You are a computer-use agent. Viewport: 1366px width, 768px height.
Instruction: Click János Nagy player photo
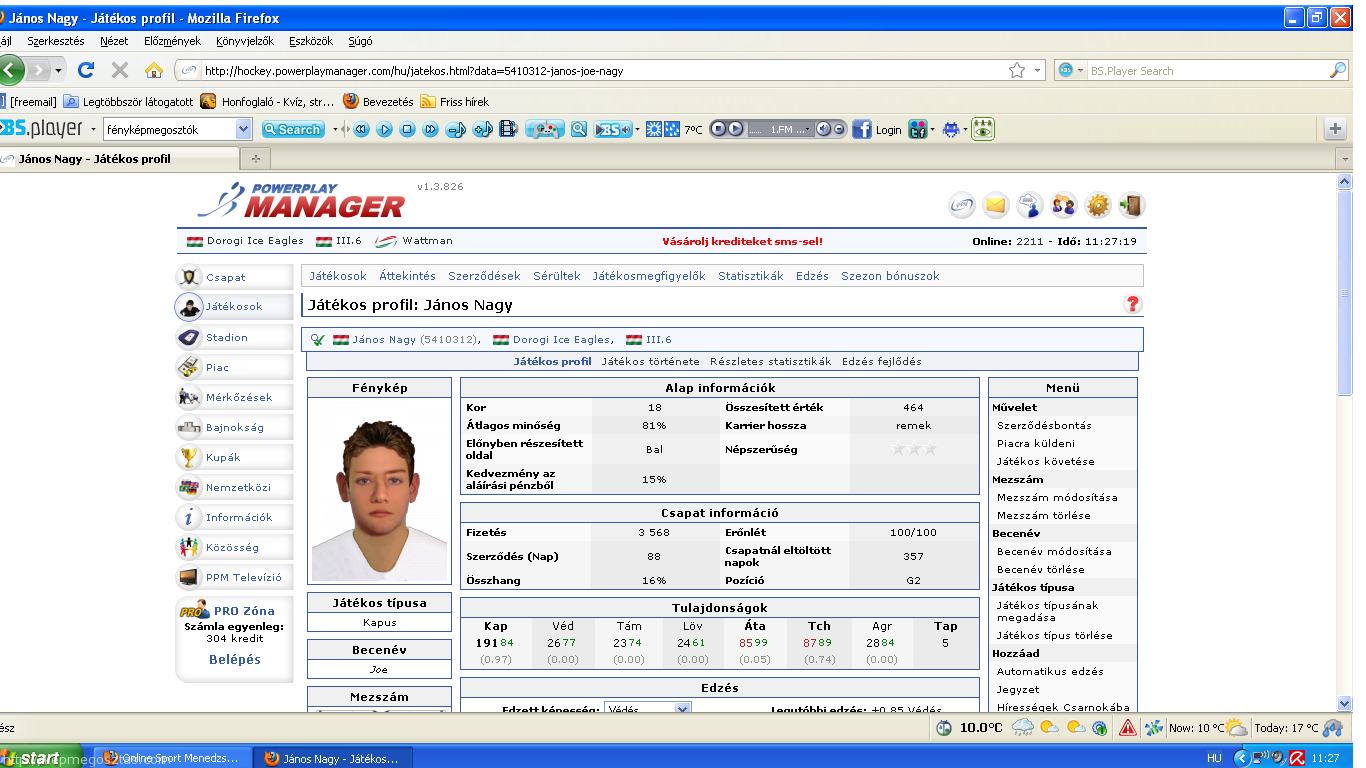[x=379, y=491]
